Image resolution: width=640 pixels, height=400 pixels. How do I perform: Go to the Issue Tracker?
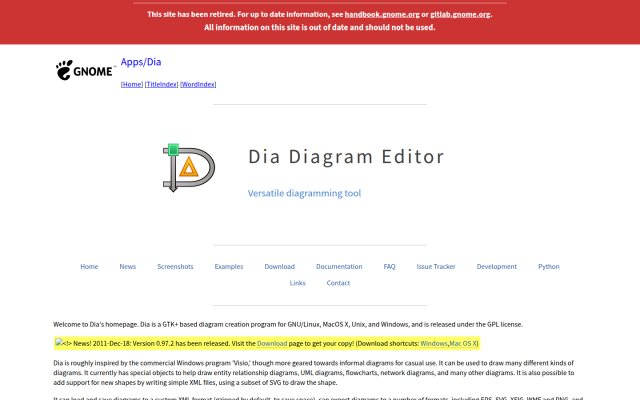[436, 267]
